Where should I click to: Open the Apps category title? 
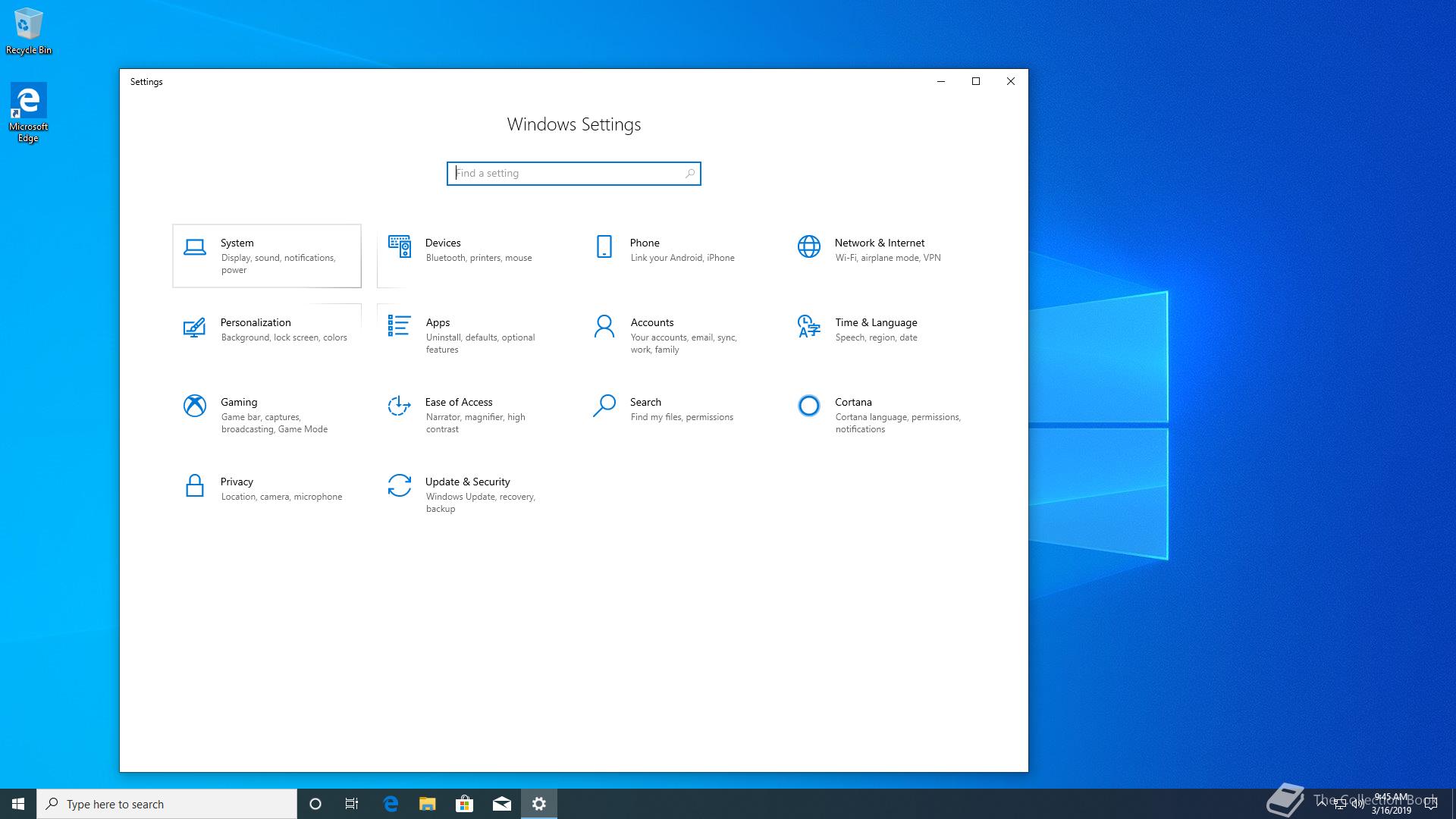pos(438,322)
